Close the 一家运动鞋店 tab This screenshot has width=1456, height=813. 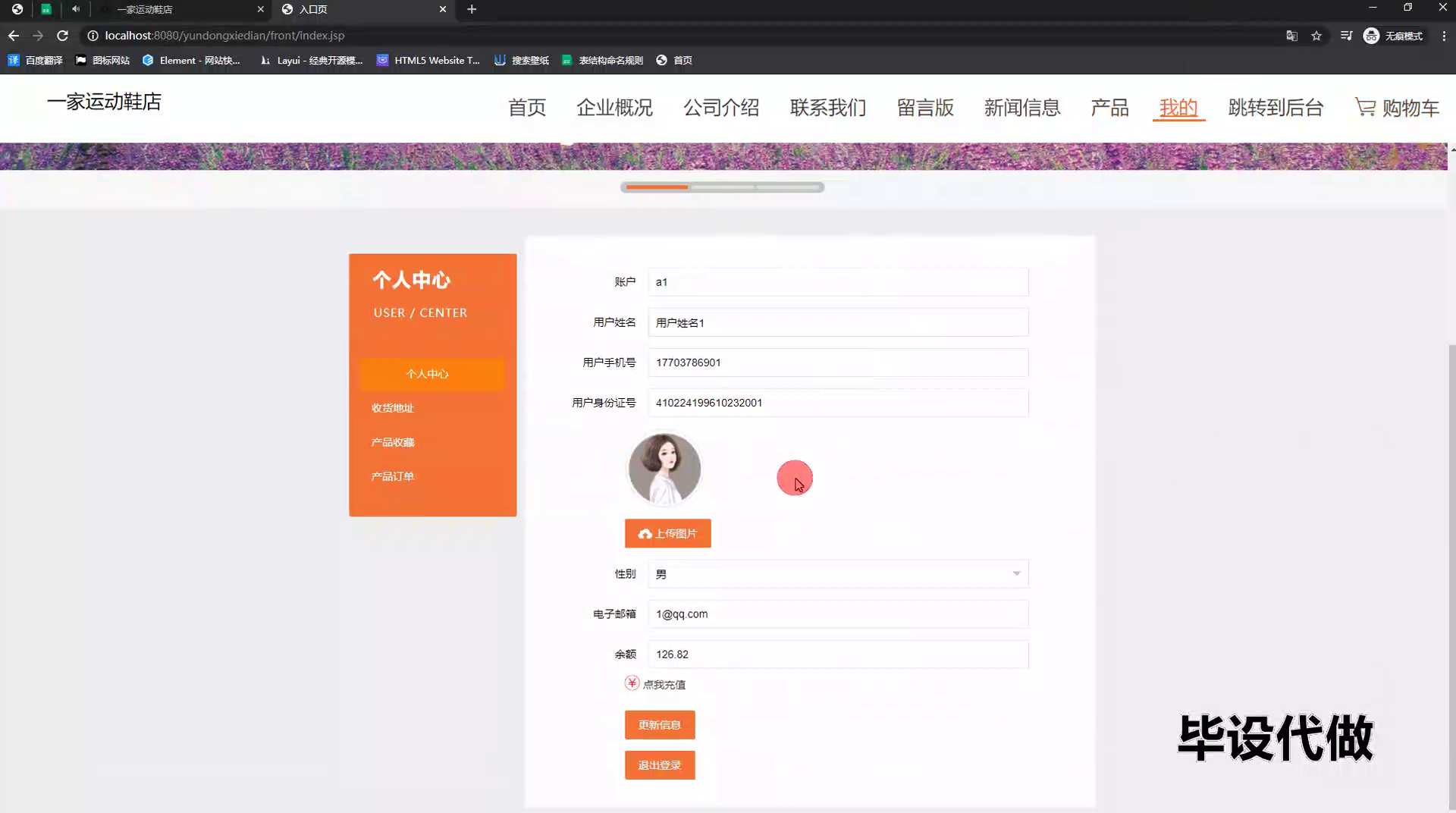coord(261,9)
